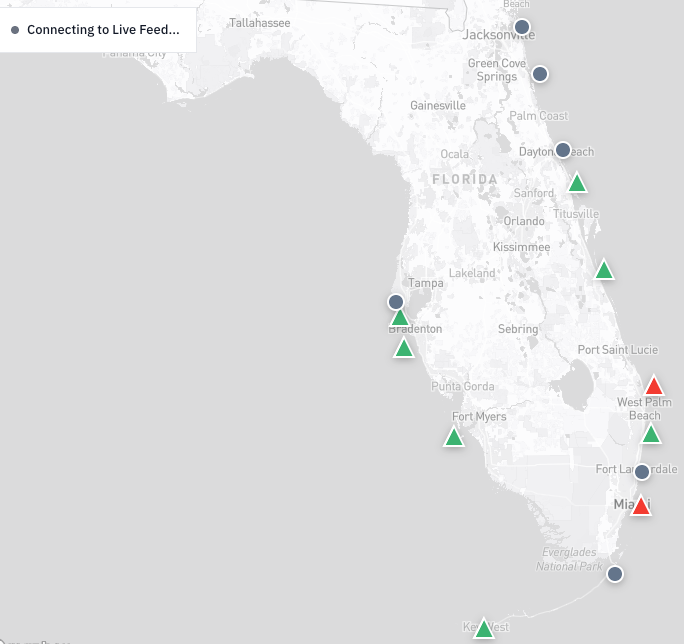Select the gray circle marker near Everglades National Park
The width and height of the screenshot is (684, 644).
(x=615, y=574)
